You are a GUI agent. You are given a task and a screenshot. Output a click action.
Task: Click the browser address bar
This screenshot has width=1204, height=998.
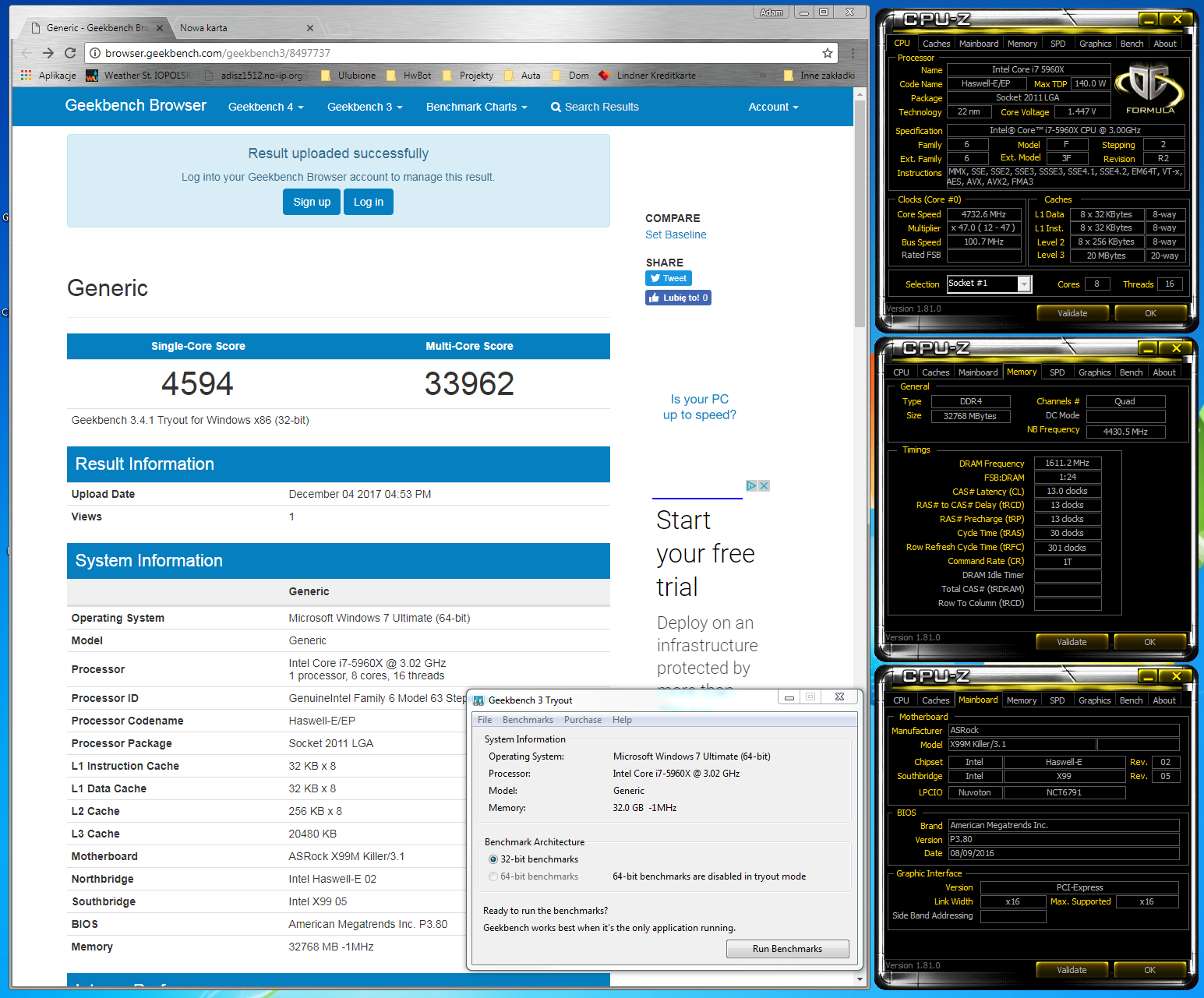460,53
